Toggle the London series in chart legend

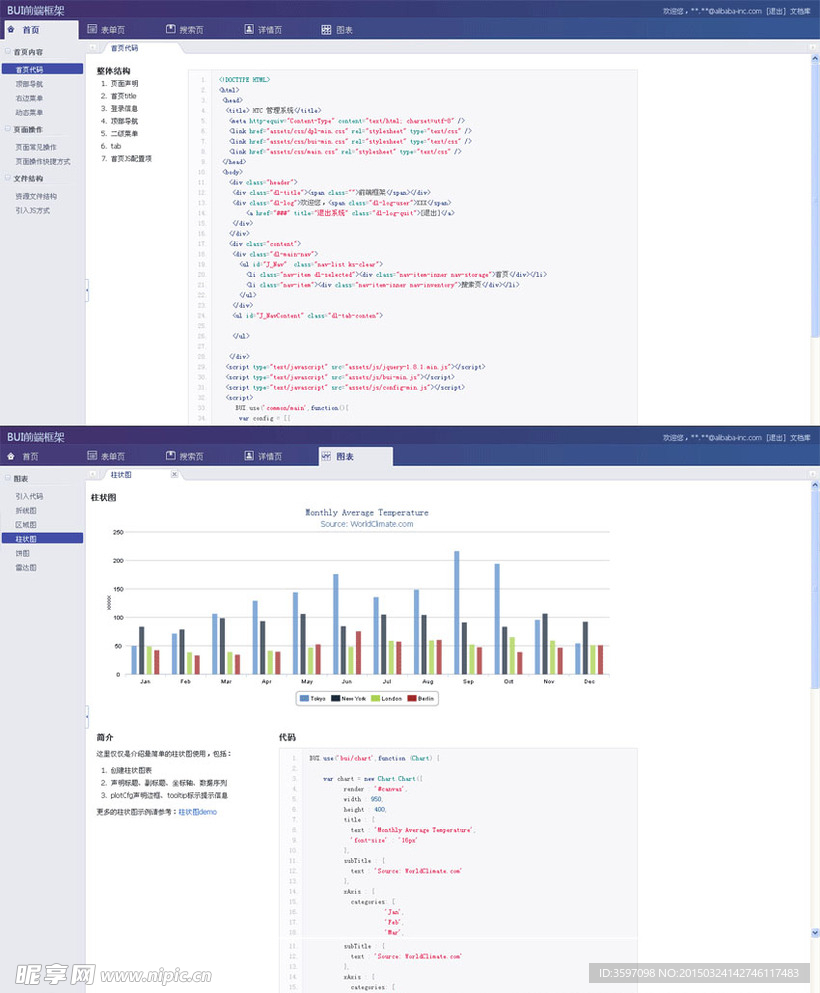click(387, 699)
